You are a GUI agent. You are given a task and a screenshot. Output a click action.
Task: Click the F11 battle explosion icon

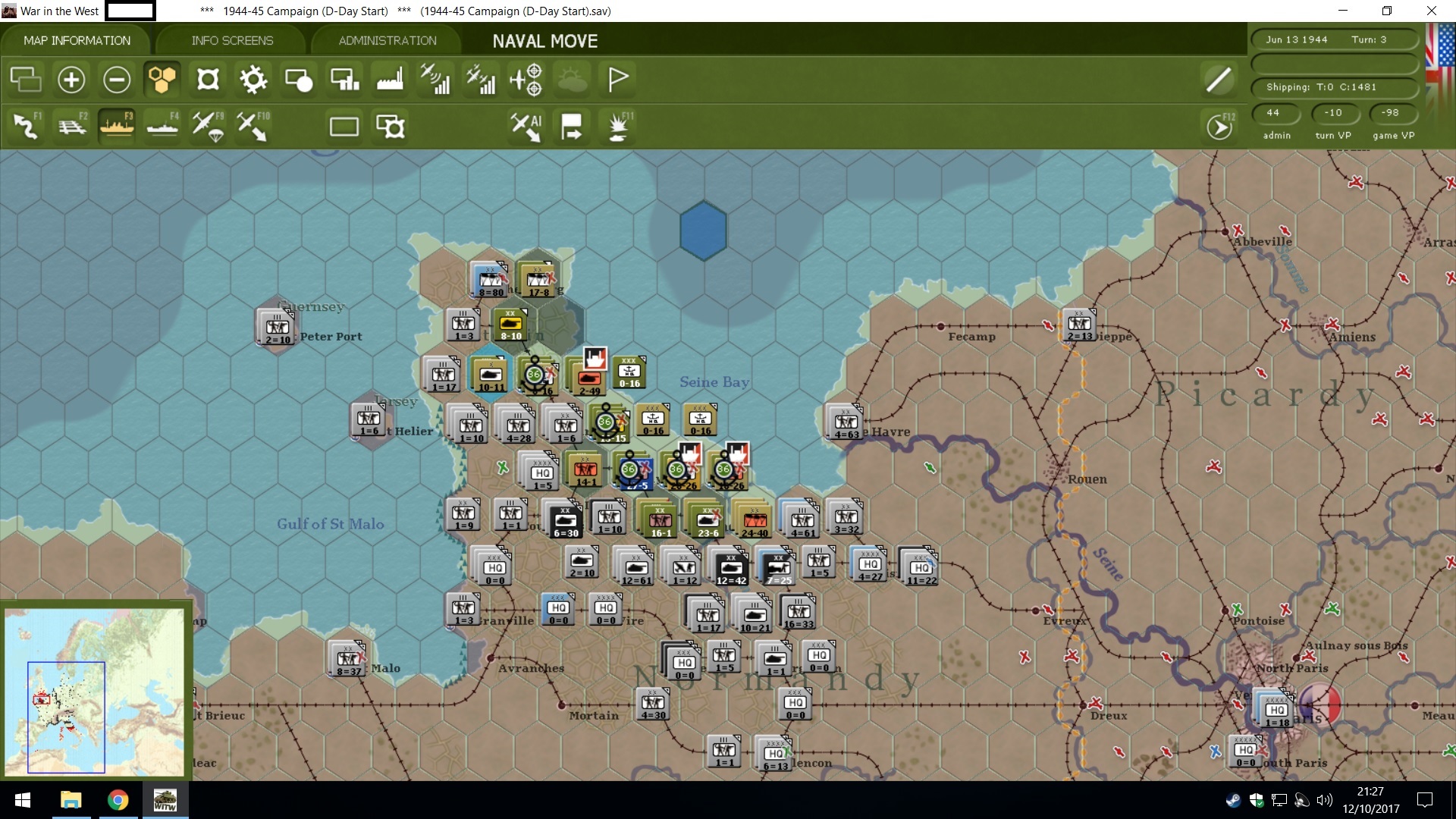coord(619,126)
